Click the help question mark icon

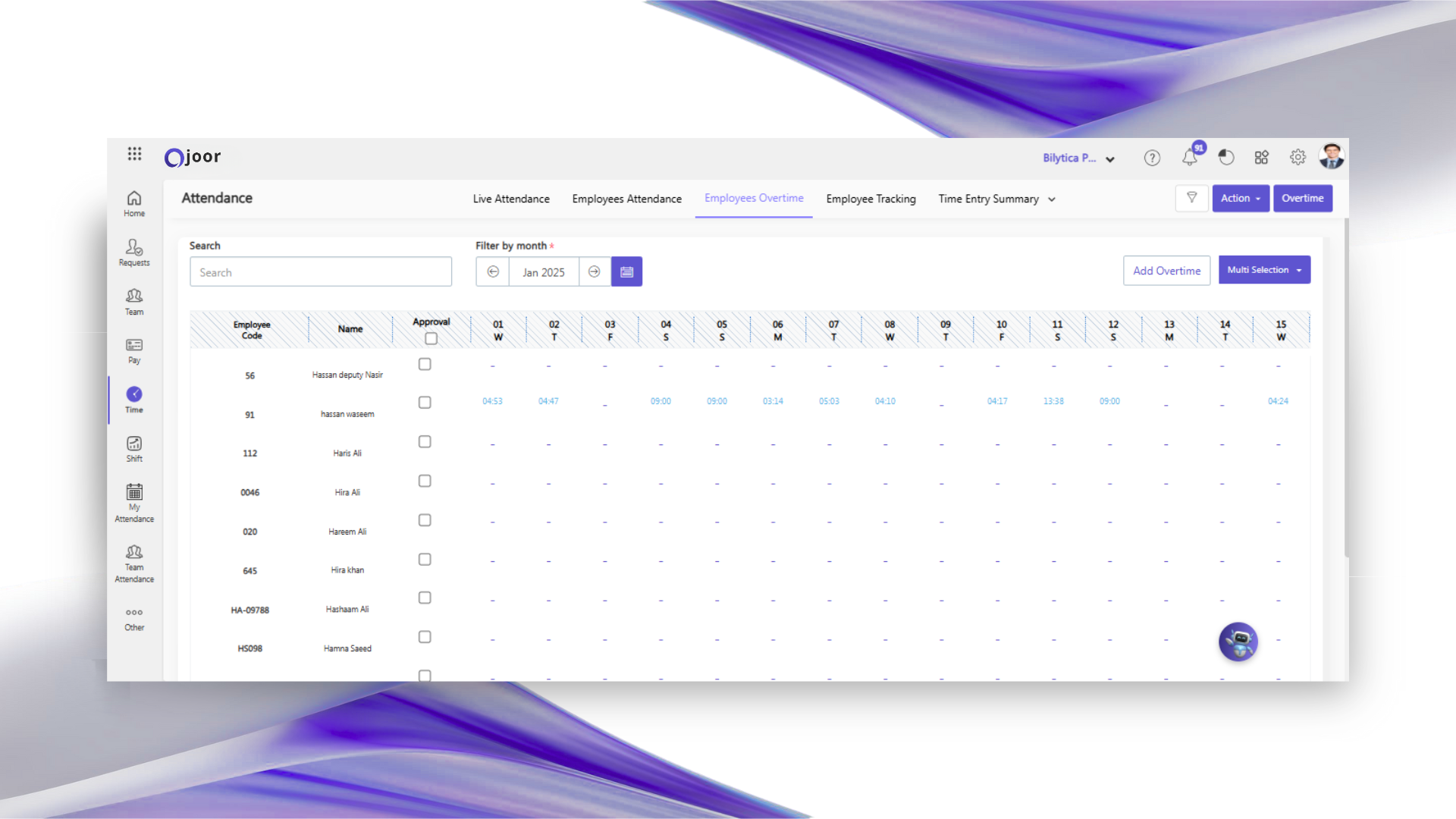pyautogui.click(x=1152, y=158)
